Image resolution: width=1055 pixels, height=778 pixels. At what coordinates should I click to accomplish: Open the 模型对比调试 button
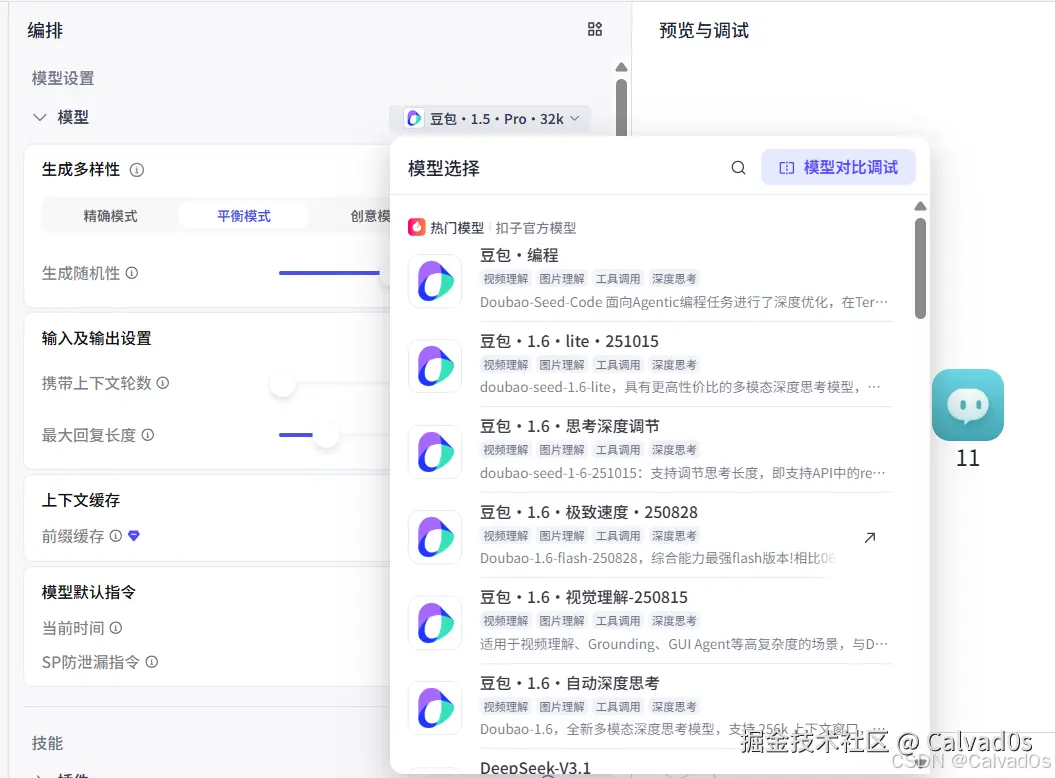click(838, 167)
